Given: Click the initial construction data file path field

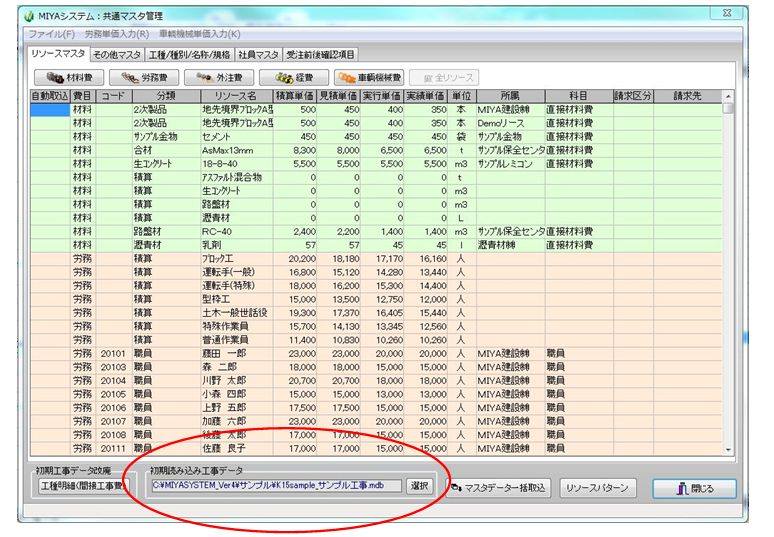Looking at the screenshot, I should (276, 486).
